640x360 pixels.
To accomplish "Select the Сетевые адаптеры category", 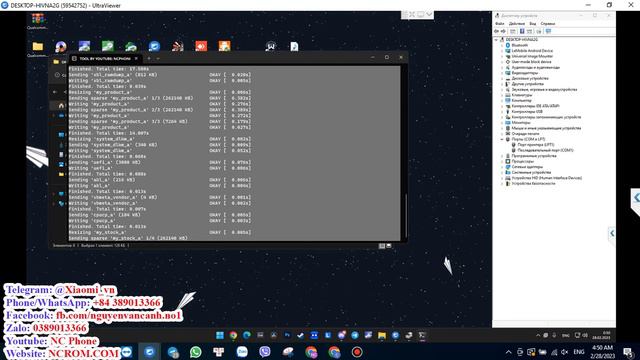I will (x=527, y=167).
